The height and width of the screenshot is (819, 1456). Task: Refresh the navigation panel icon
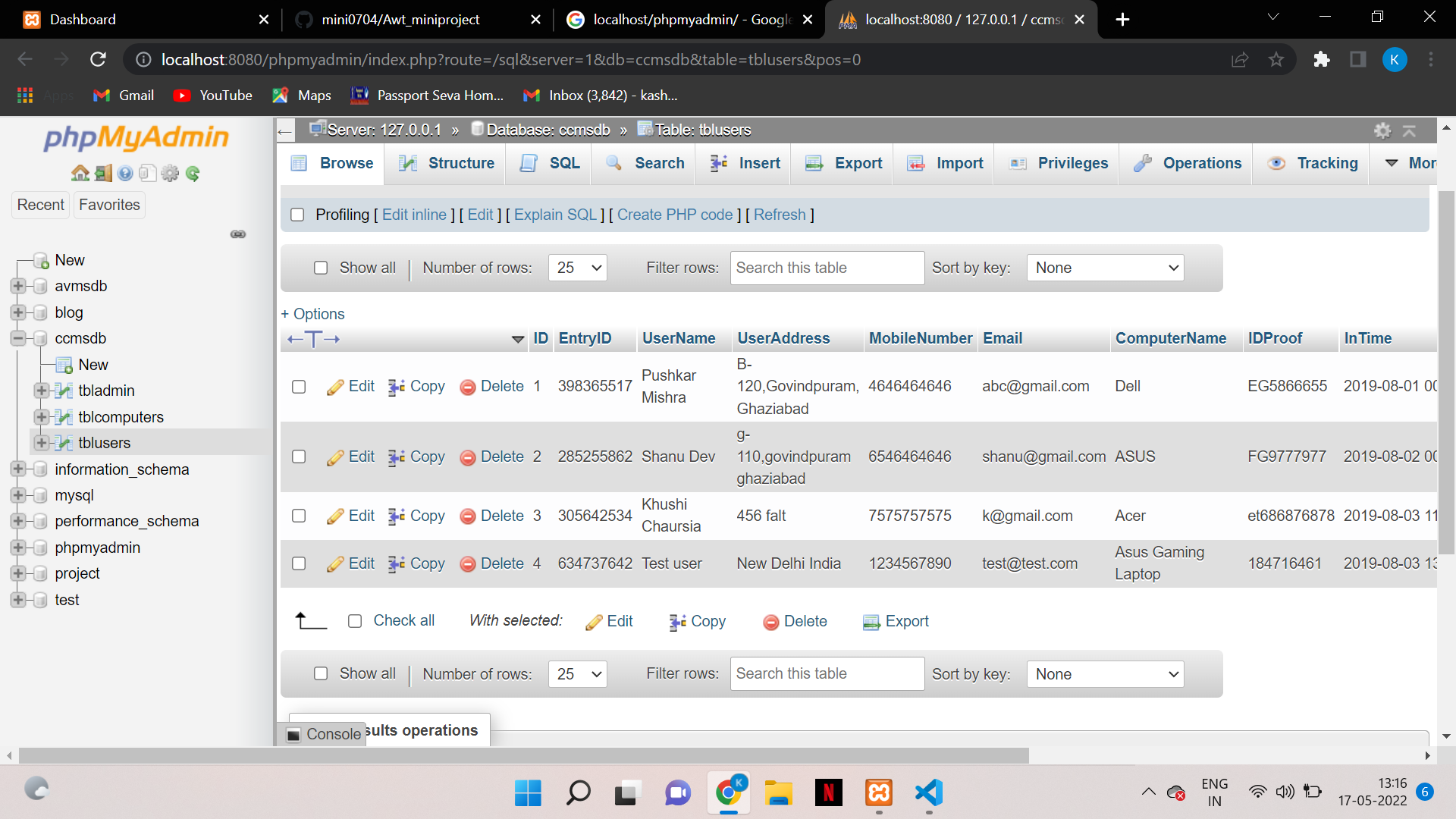pyautogui.click(x=193, y=173)
